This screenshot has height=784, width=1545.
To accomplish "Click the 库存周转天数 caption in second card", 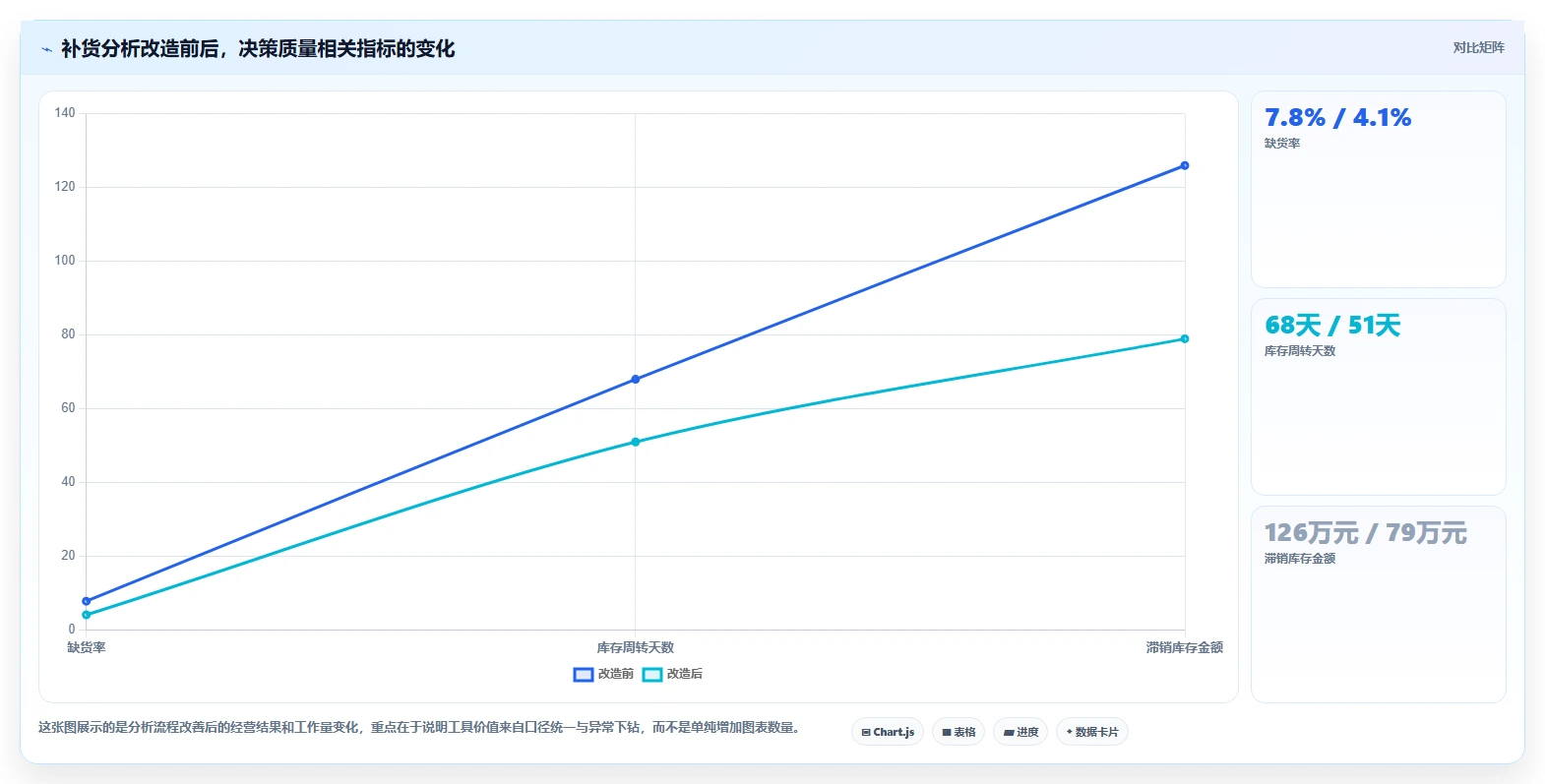I will [1300, 351].
